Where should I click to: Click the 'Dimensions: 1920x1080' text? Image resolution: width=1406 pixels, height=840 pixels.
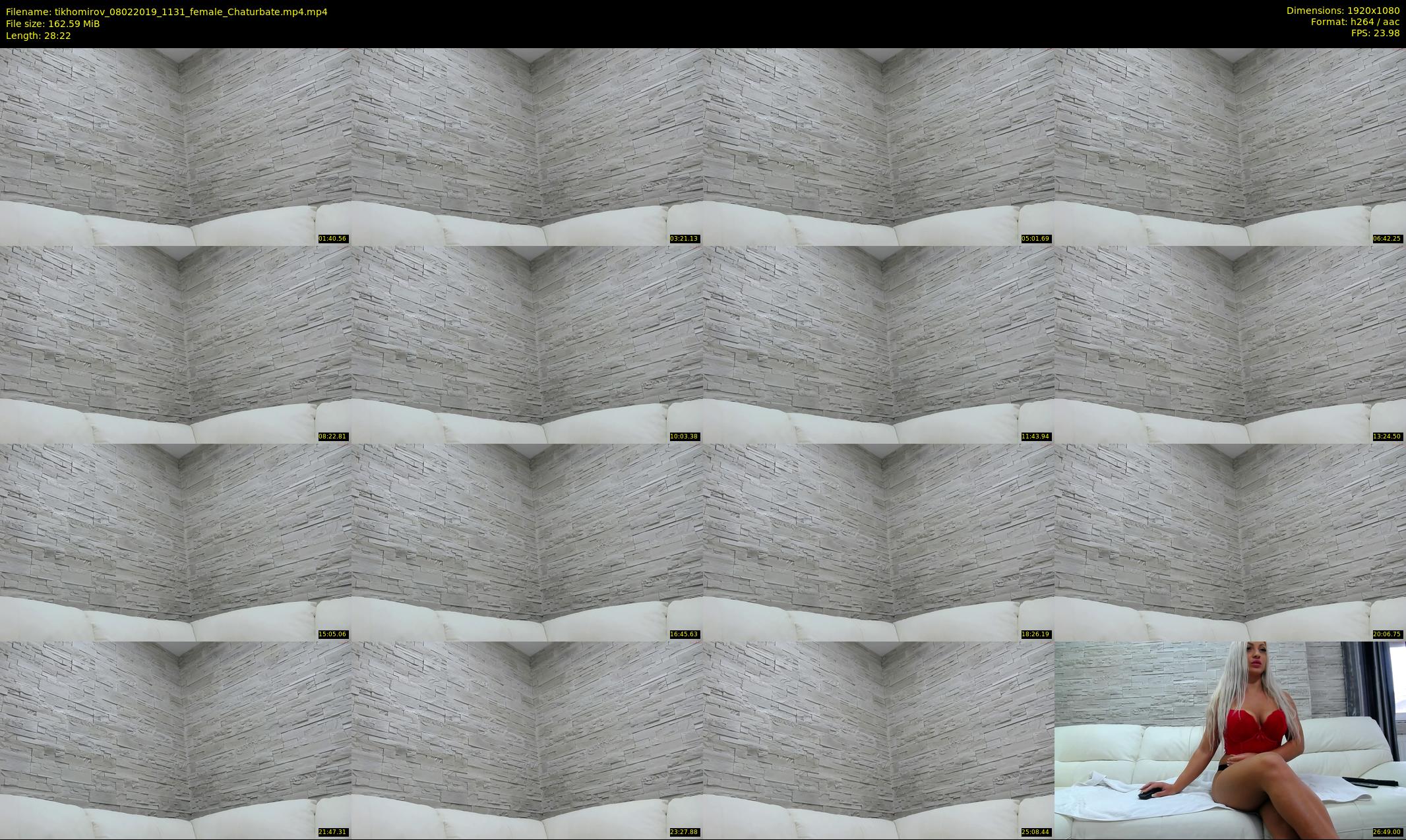(1343, 11)
